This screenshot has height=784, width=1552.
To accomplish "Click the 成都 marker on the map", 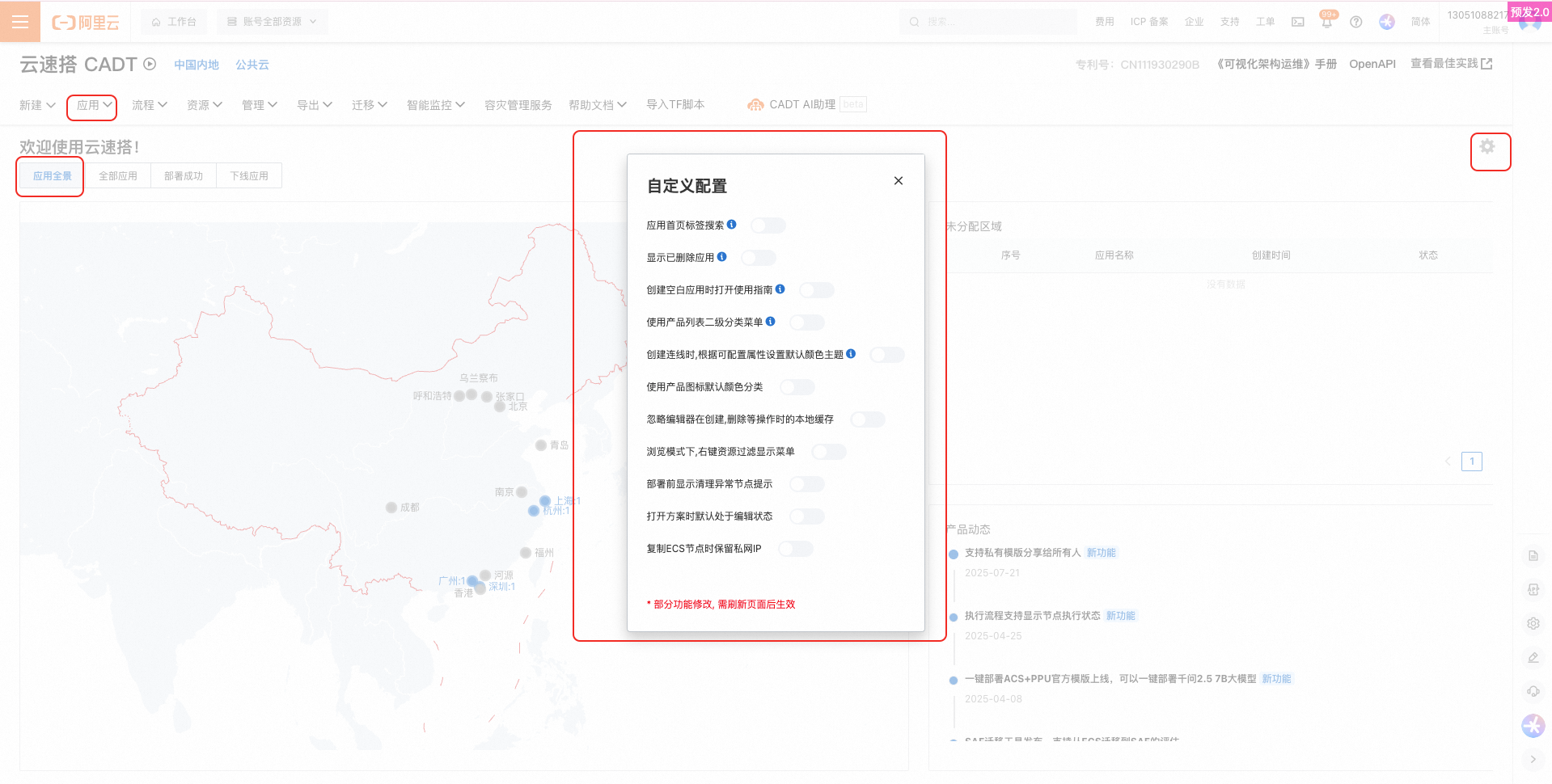I will (x=391, y=508).
